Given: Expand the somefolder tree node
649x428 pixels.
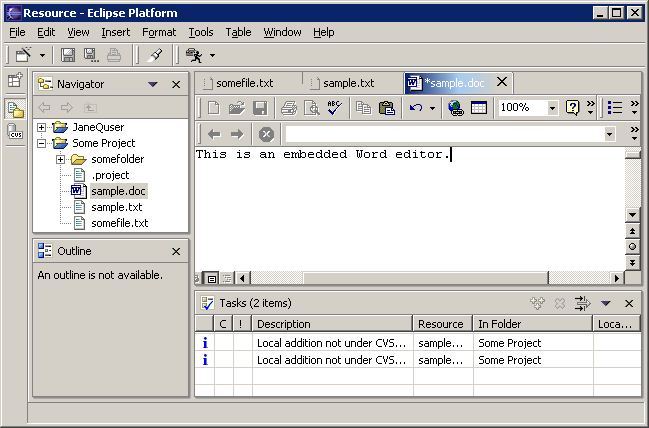Looking at the screenshot, I should pyautogui.click(x=60, y=159).
